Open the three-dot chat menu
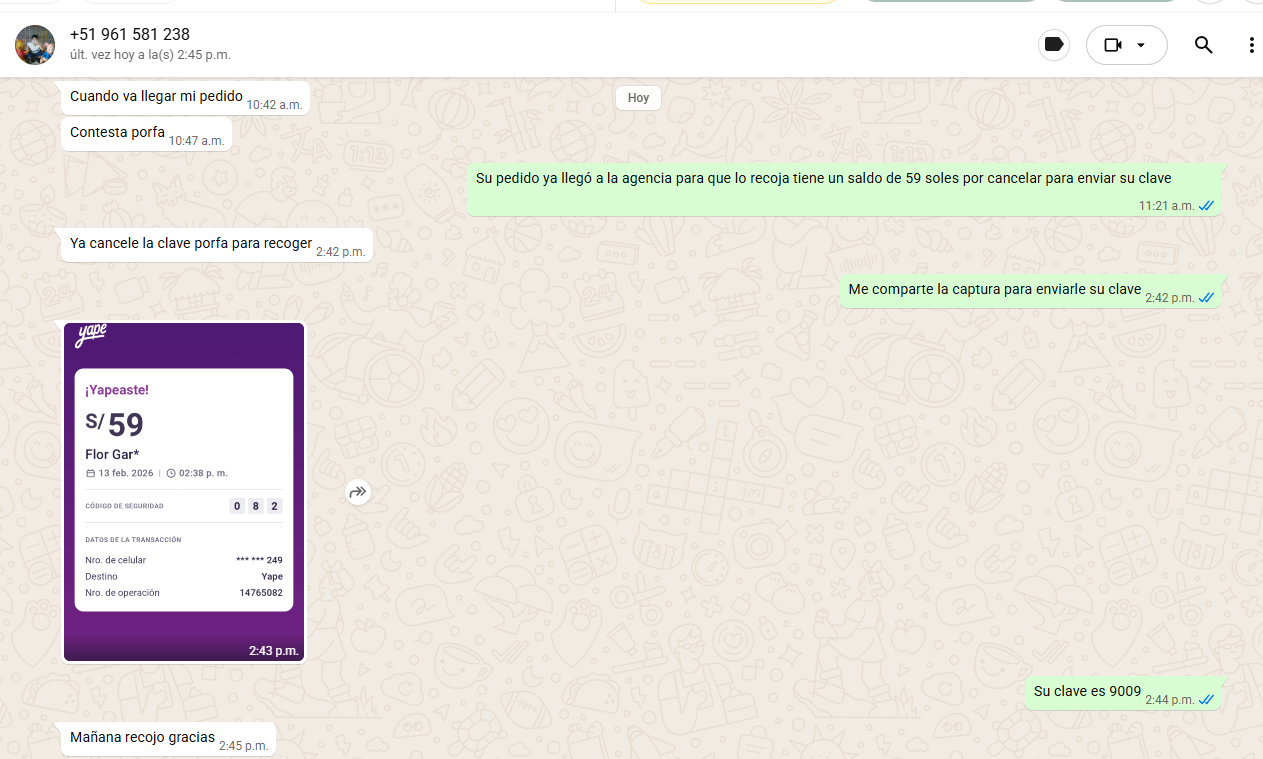The image size is (1263, 759). [1251, 45]
